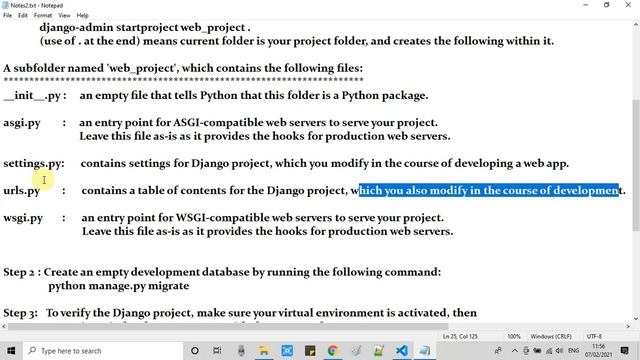Open the File menu
Viewport: 640px width, 360px height.
pos(7,16)
